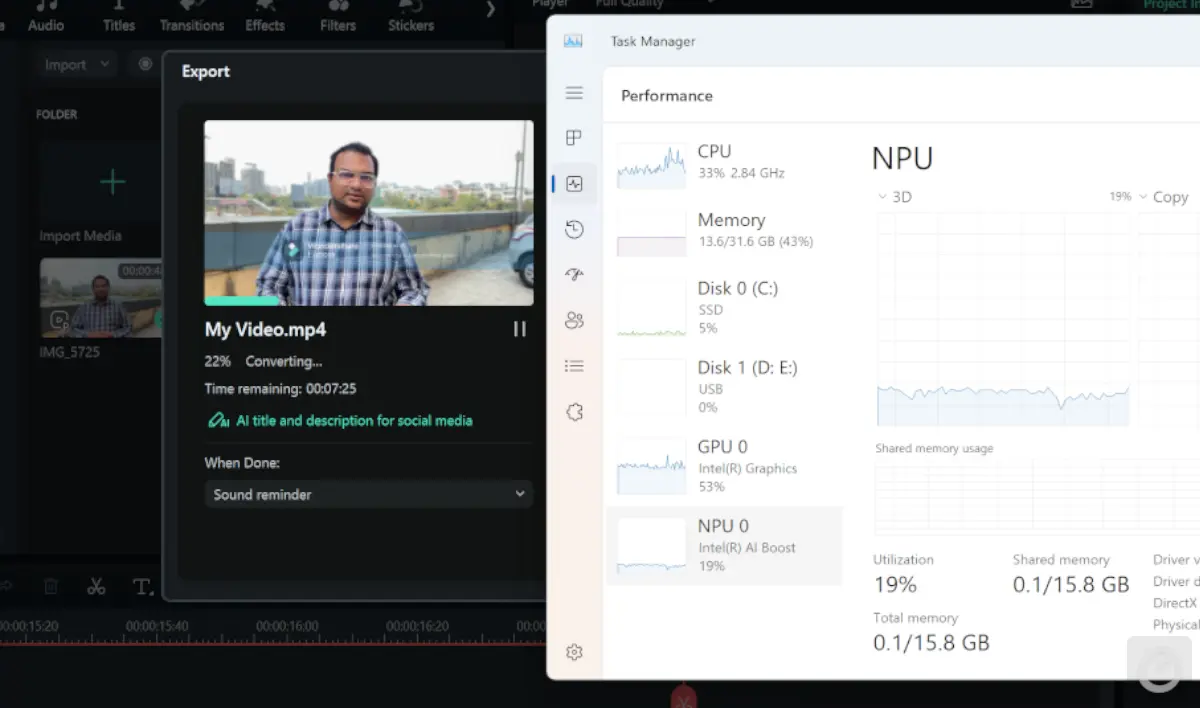Open the Task Manager navigation hamburger menu

tap(574, 93)
